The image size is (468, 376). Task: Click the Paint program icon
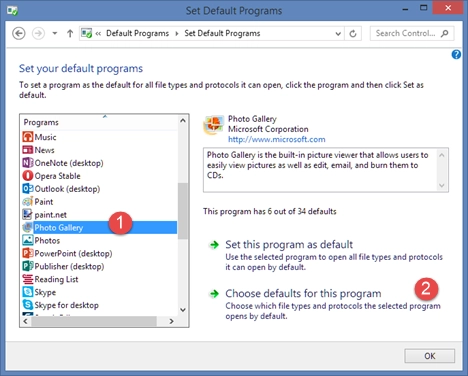[x=28, y=202]
